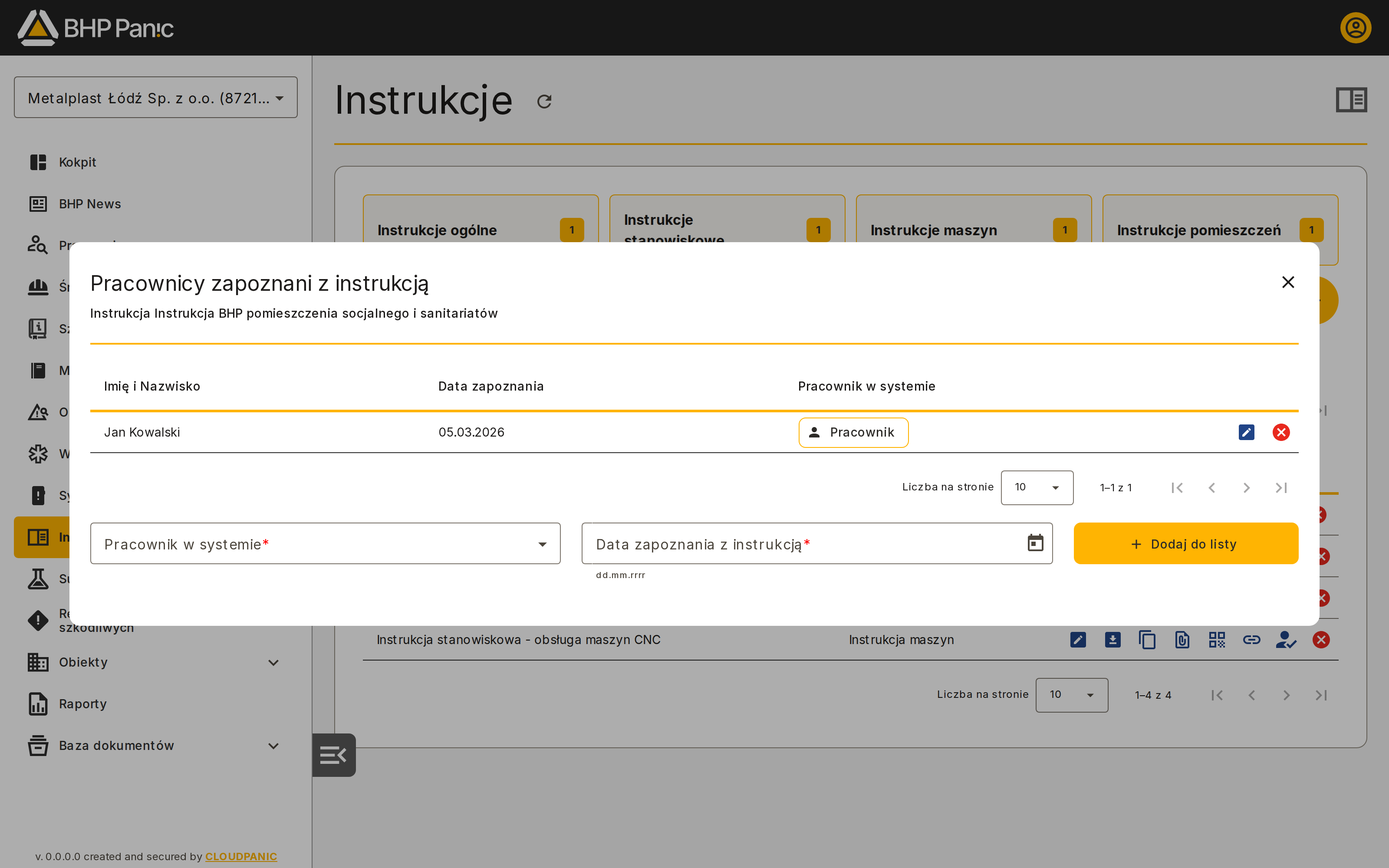Delete the obsługa maszyn CNC instruction

[1321, 640]
